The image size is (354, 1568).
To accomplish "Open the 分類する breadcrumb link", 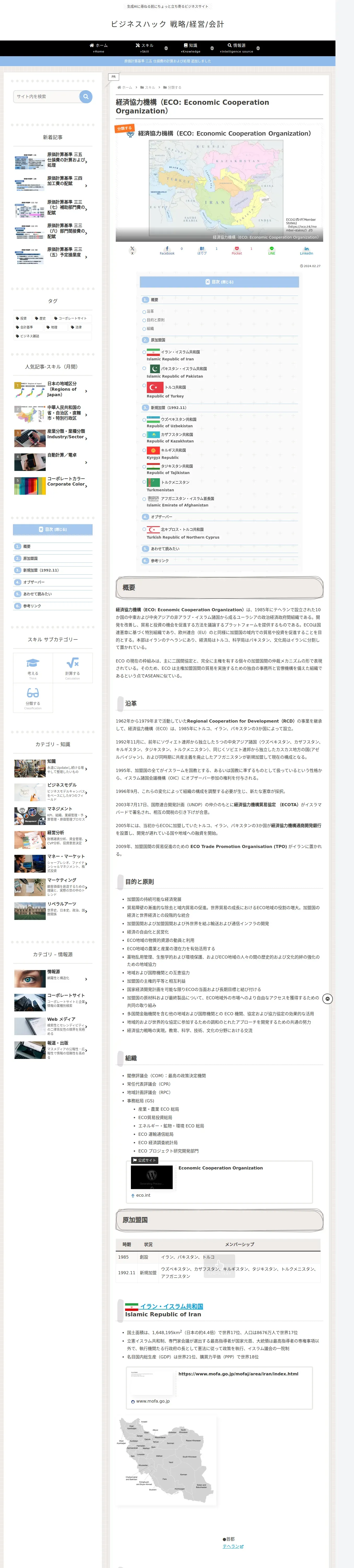I will tap(174, 88).
